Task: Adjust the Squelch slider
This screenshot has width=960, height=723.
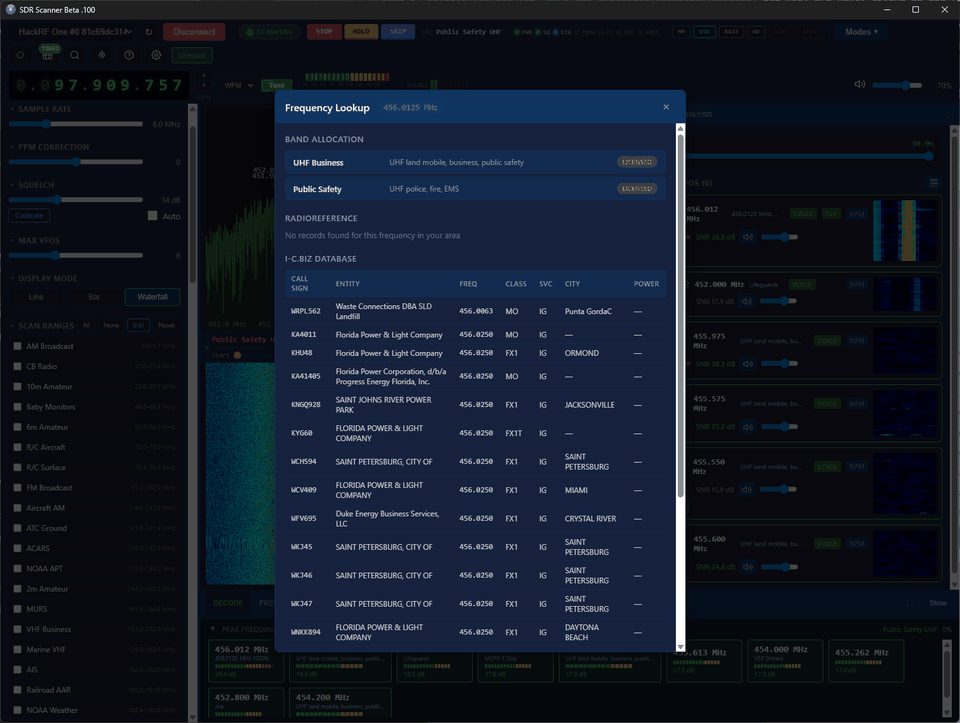Action: 75,200
